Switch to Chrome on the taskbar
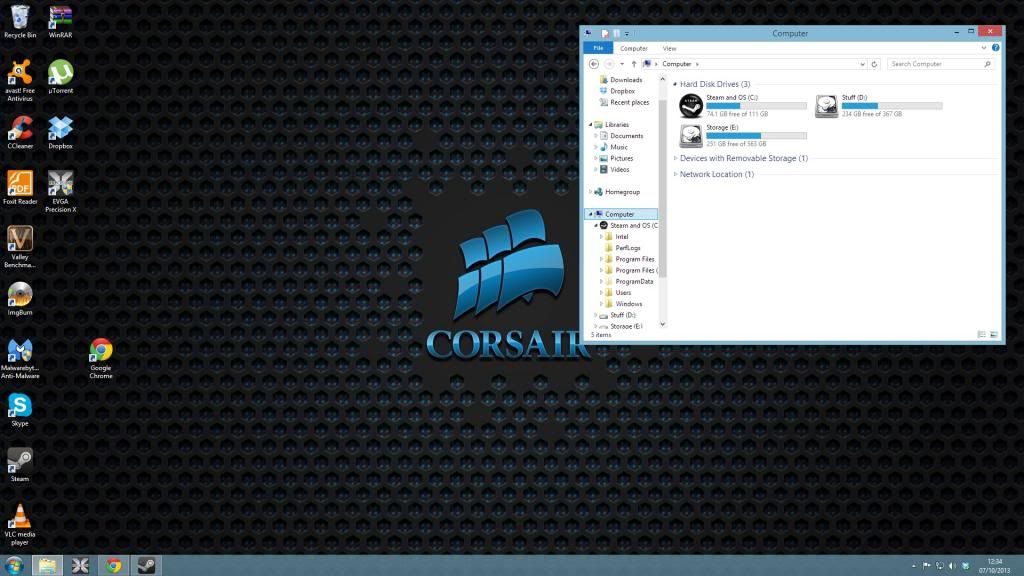 114,566
